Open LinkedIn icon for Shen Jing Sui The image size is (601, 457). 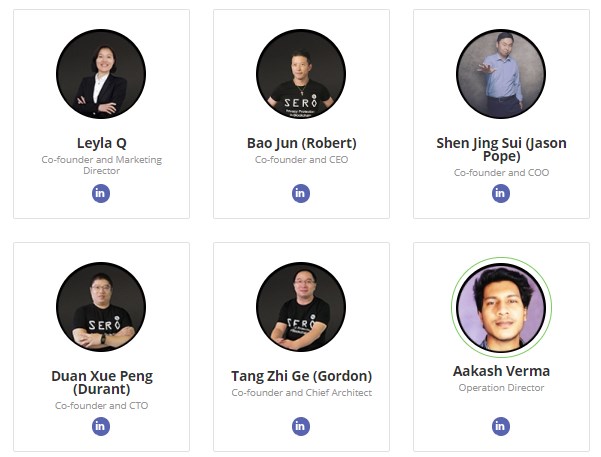pyautogui.click(x=501, y=193)
